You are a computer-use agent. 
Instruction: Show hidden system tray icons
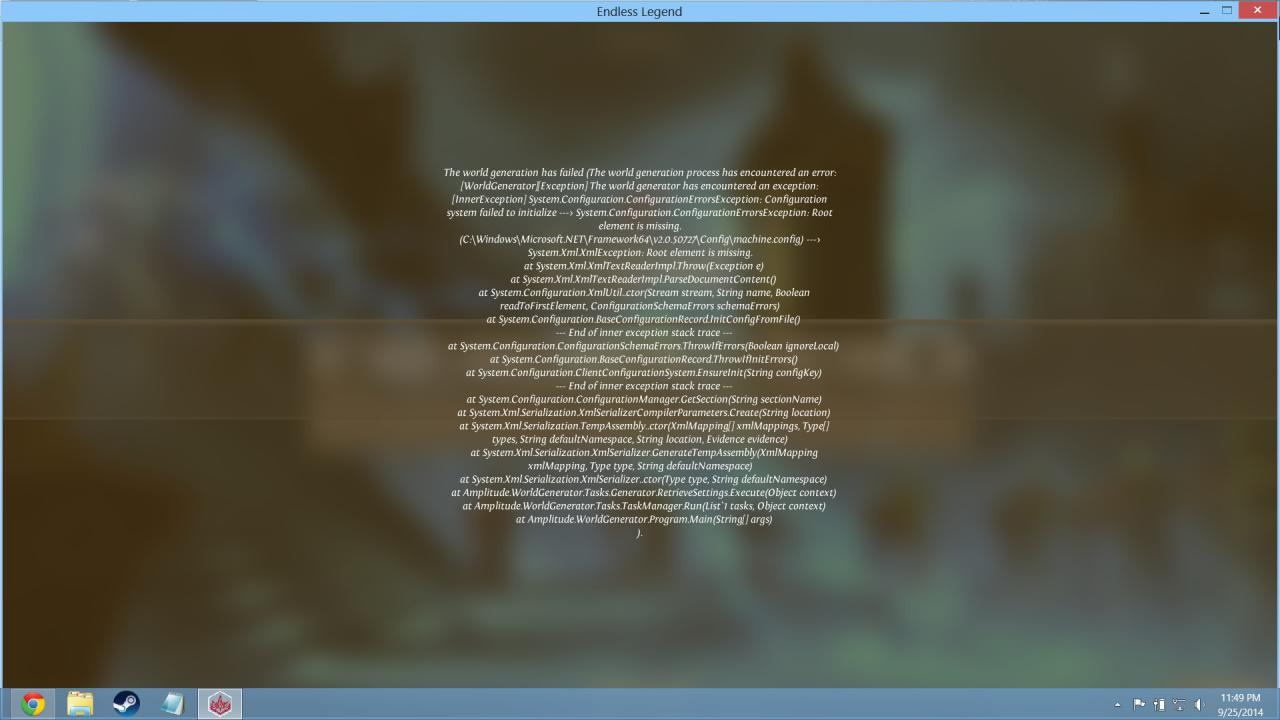point(1118,705)
